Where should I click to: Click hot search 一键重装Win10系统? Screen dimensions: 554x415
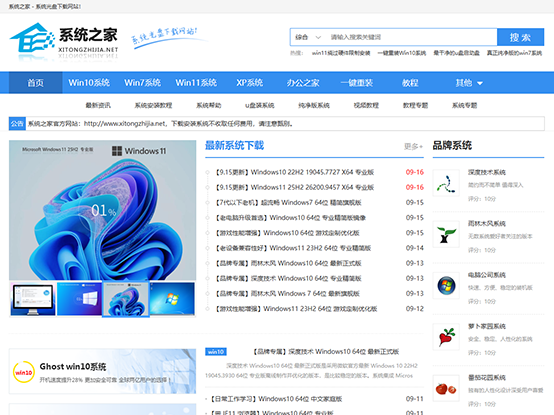click(x=402, y=53)
